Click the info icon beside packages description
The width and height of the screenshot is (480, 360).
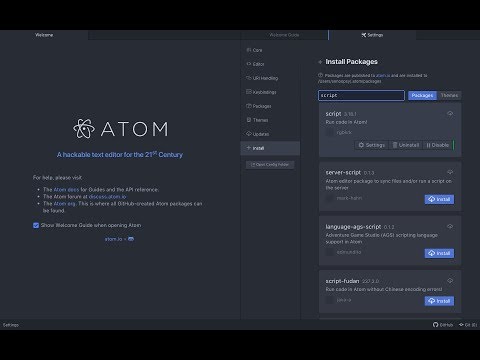click(x=320, y=75)
